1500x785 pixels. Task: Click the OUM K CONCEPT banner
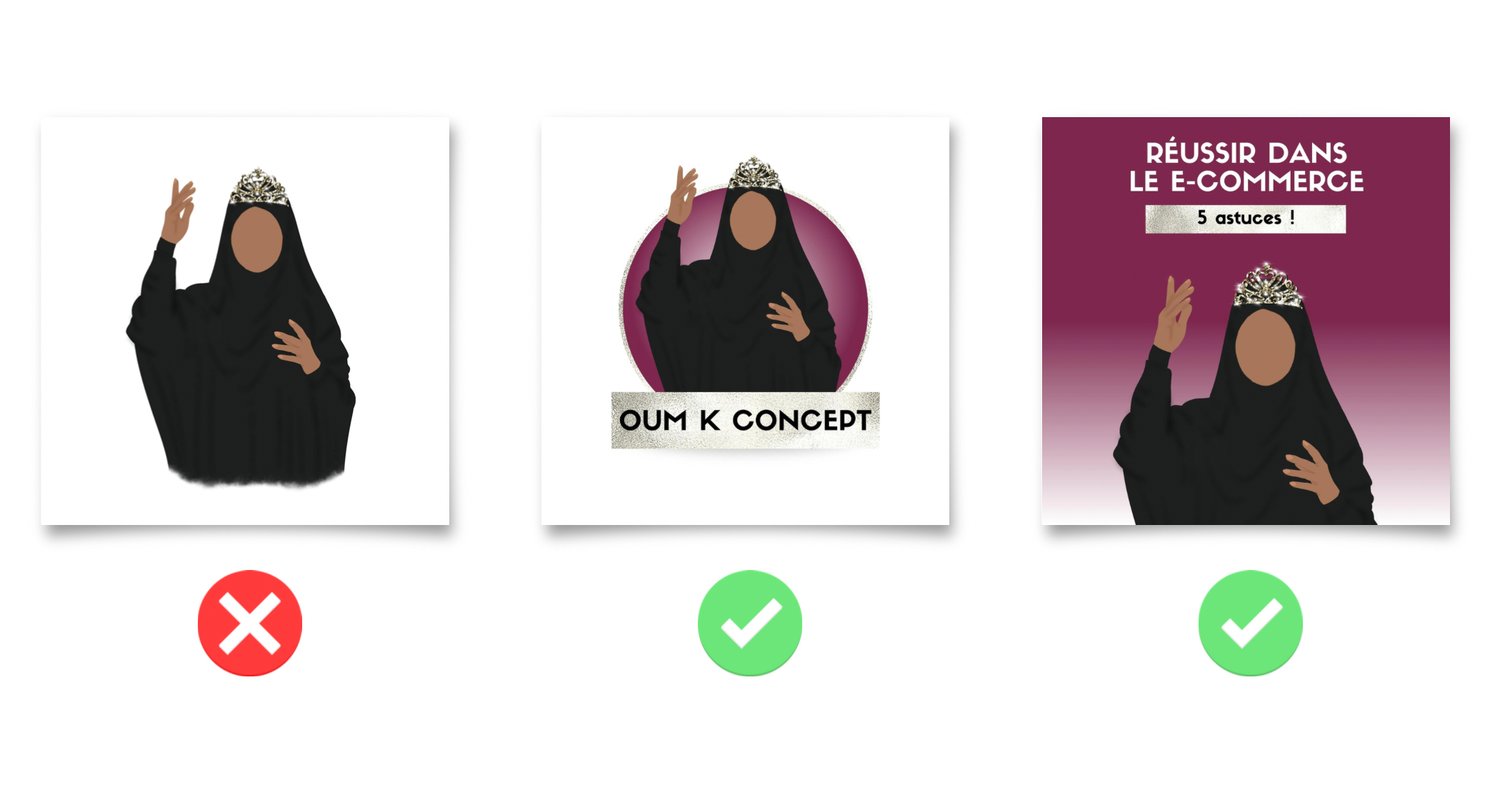tap(745, 420)
